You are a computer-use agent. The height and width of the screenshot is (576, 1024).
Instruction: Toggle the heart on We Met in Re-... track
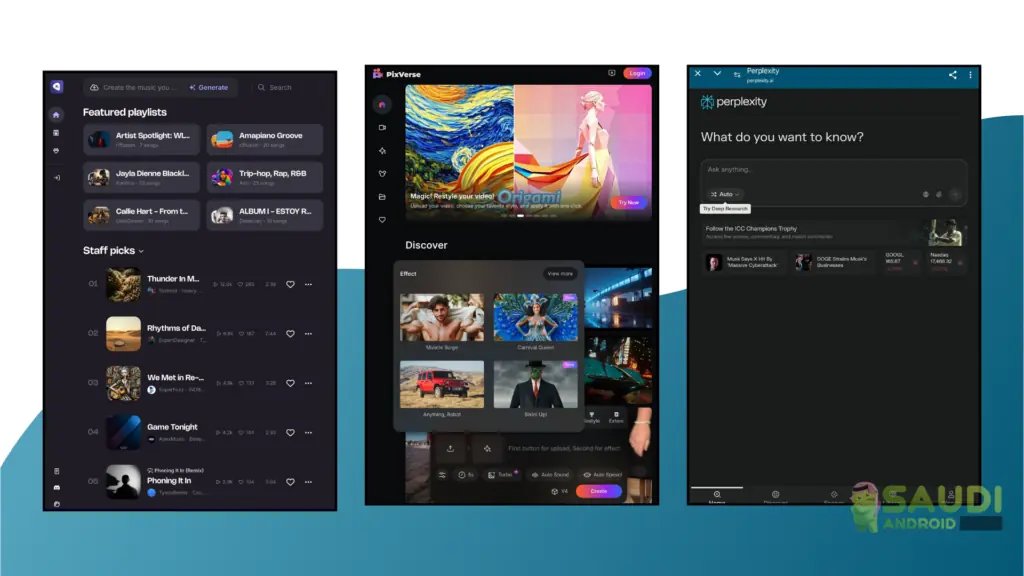(291, 383)
